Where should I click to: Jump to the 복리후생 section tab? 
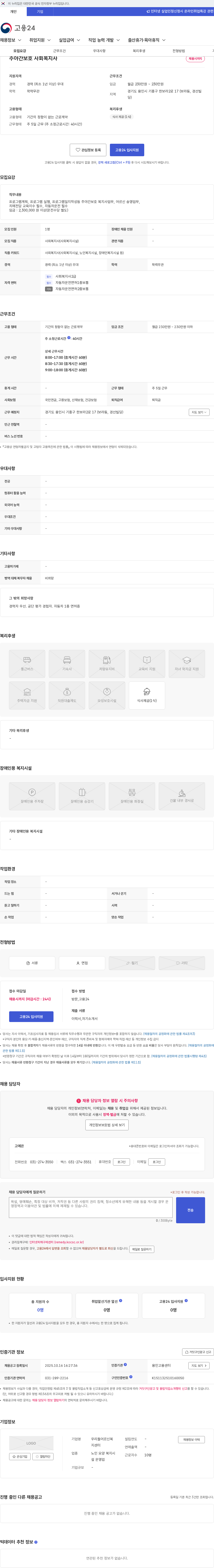[x=139, y=51]
